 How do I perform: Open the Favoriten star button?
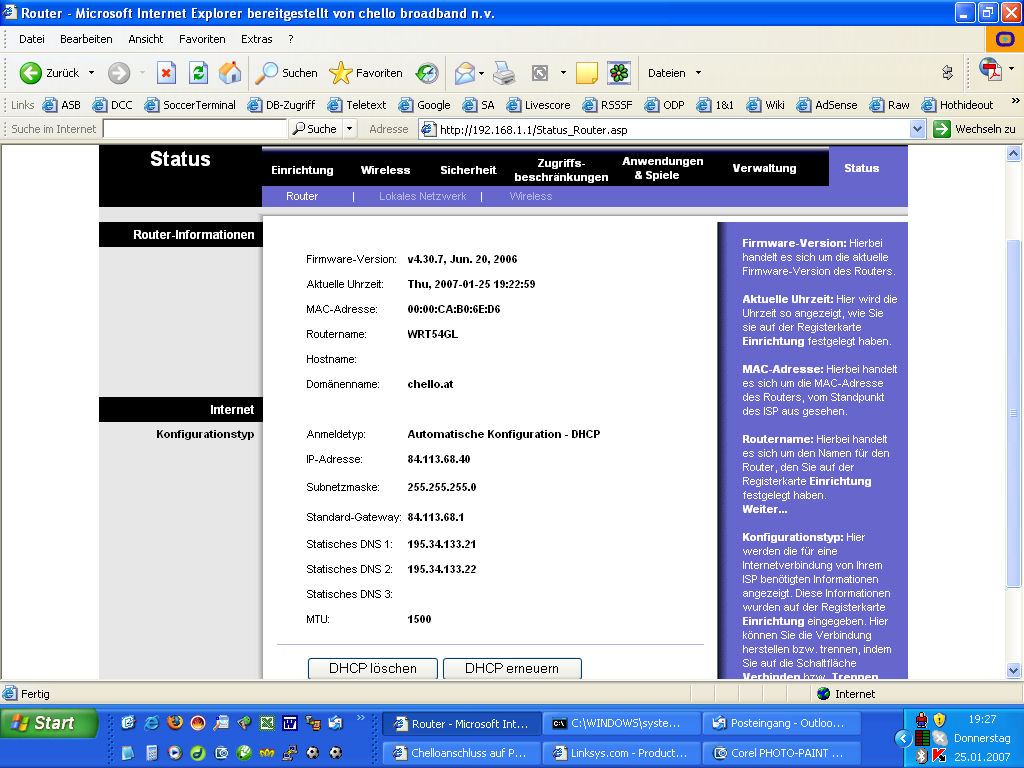(x=366, y=73)
